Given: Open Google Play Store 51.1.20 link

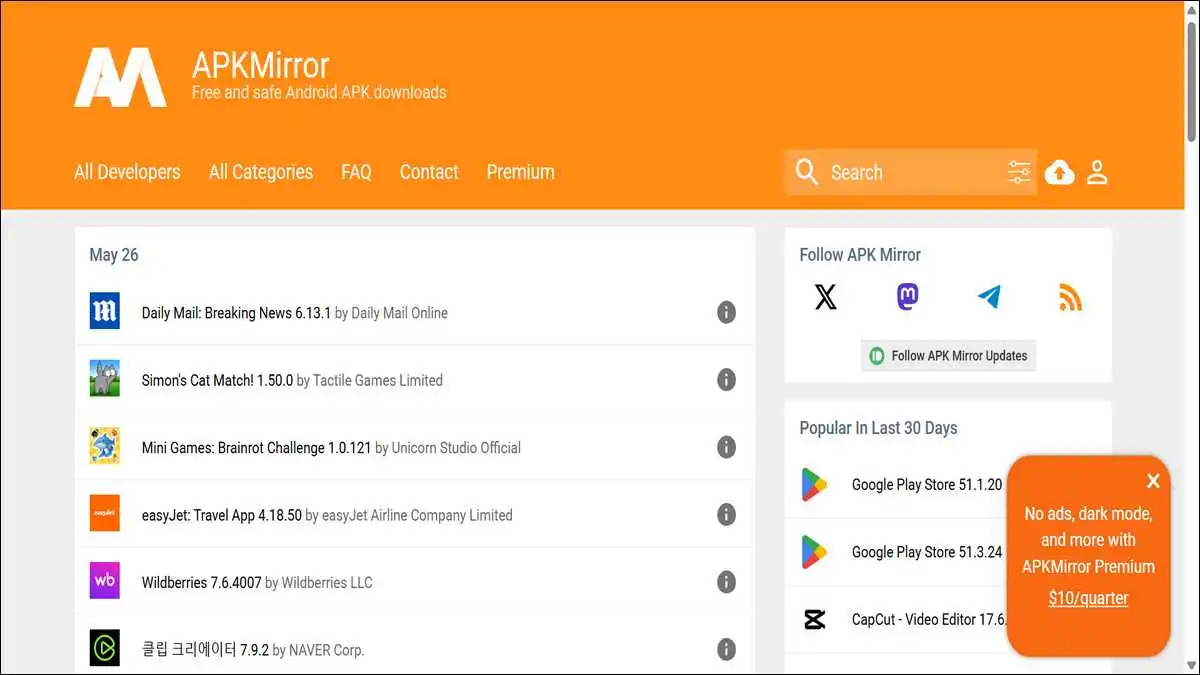Looking at the screenshot, I should pyautogui.click(x=927, y=484).
